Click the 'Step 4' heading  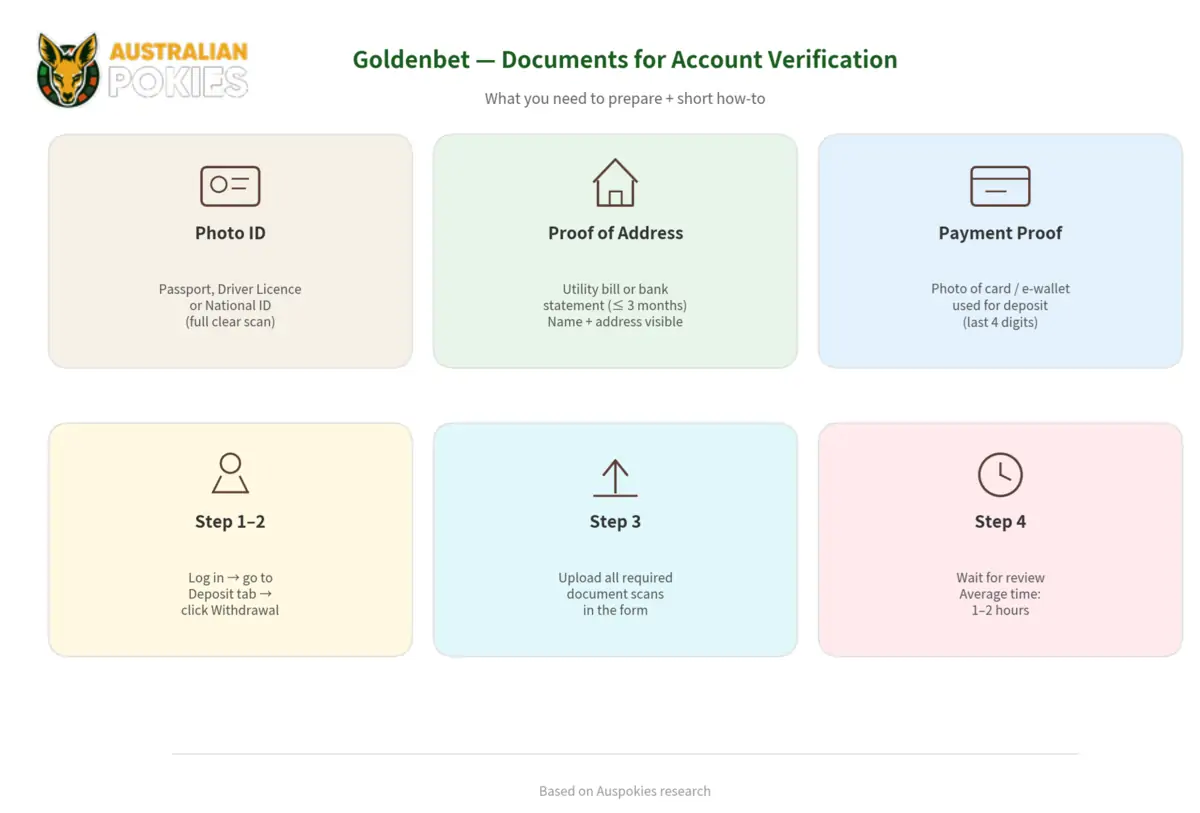point(1000,522)
